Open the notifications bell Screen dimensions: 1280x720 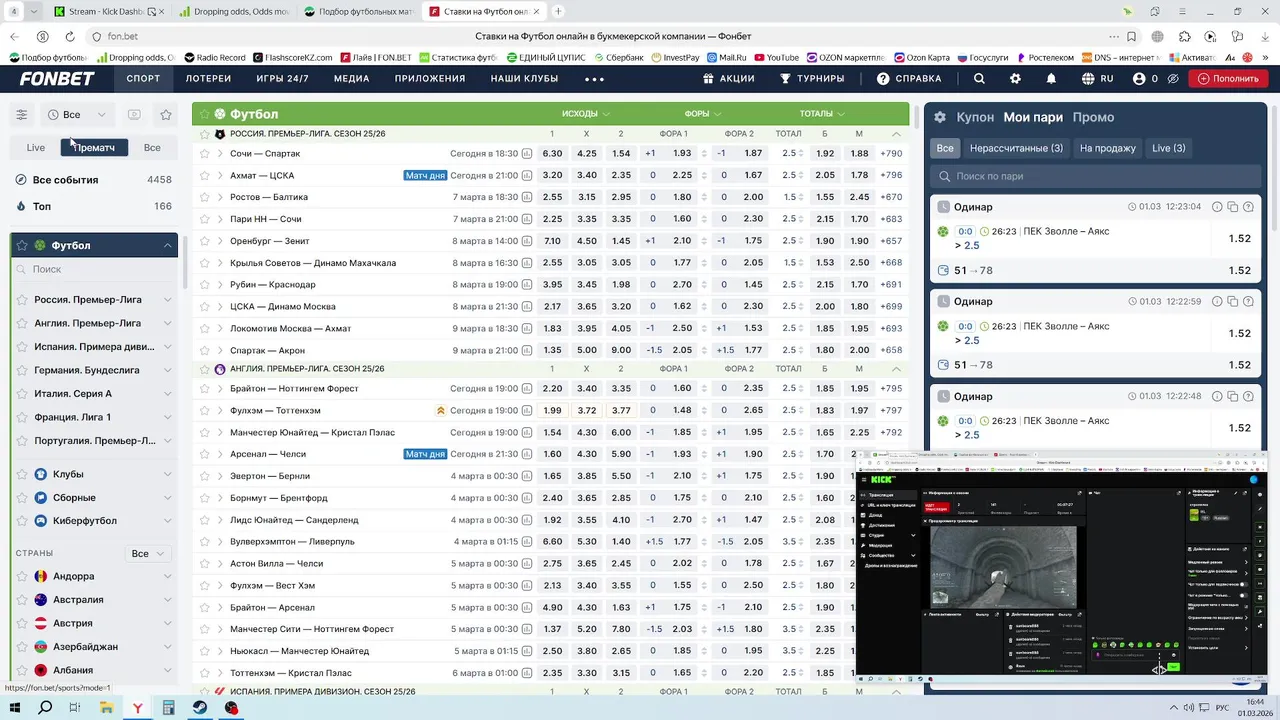tap(1051, 78)
